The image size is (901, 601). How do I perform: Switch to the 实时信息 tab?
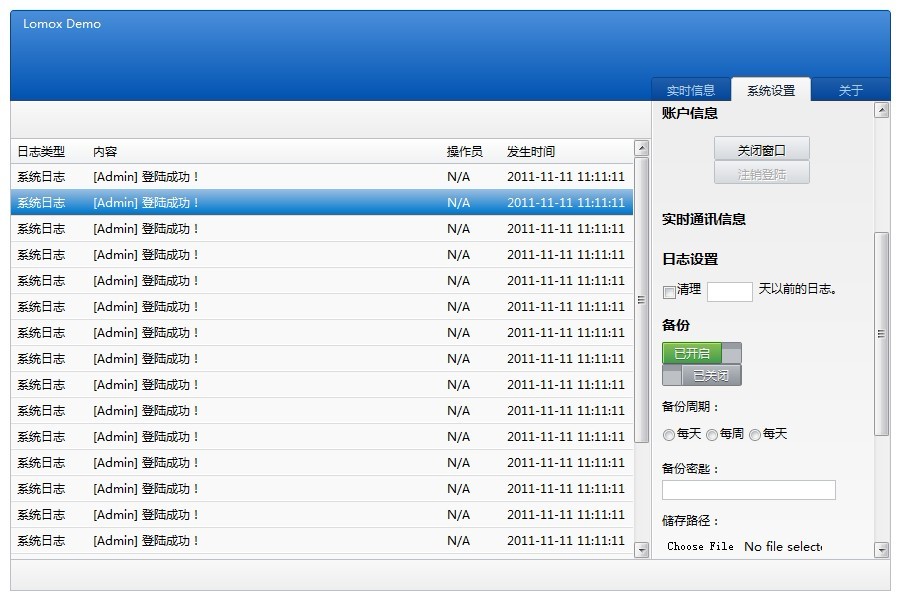(691, 90)
